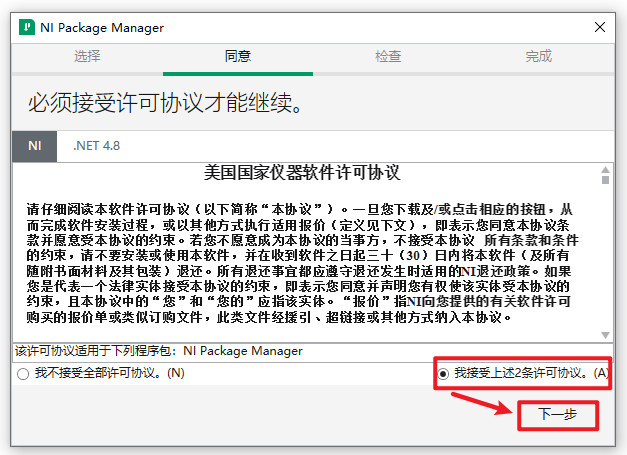
Task: View the .NET 4.8 license tab
Action: click(97, 145)
